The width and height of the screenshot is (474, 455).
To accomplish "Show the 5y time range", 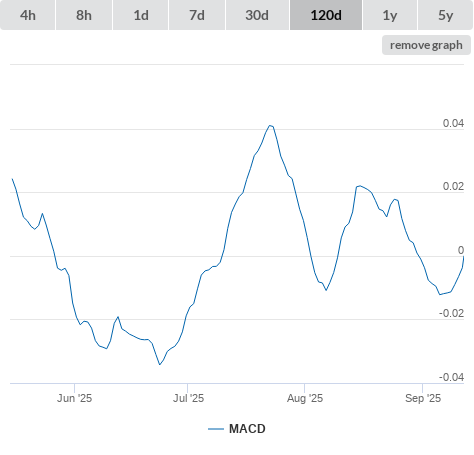I will click(x=446, y=15).
